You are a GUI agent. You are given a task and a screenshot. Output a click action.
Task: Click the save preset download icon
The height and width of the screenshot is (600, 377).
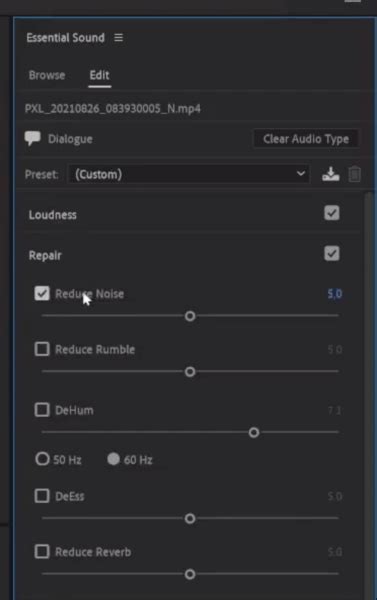(x=331, y=174)
